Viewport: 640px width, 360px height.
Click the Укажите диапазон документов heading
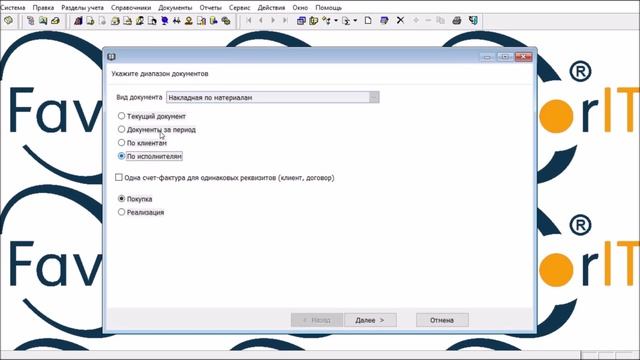tap(160, 73)
